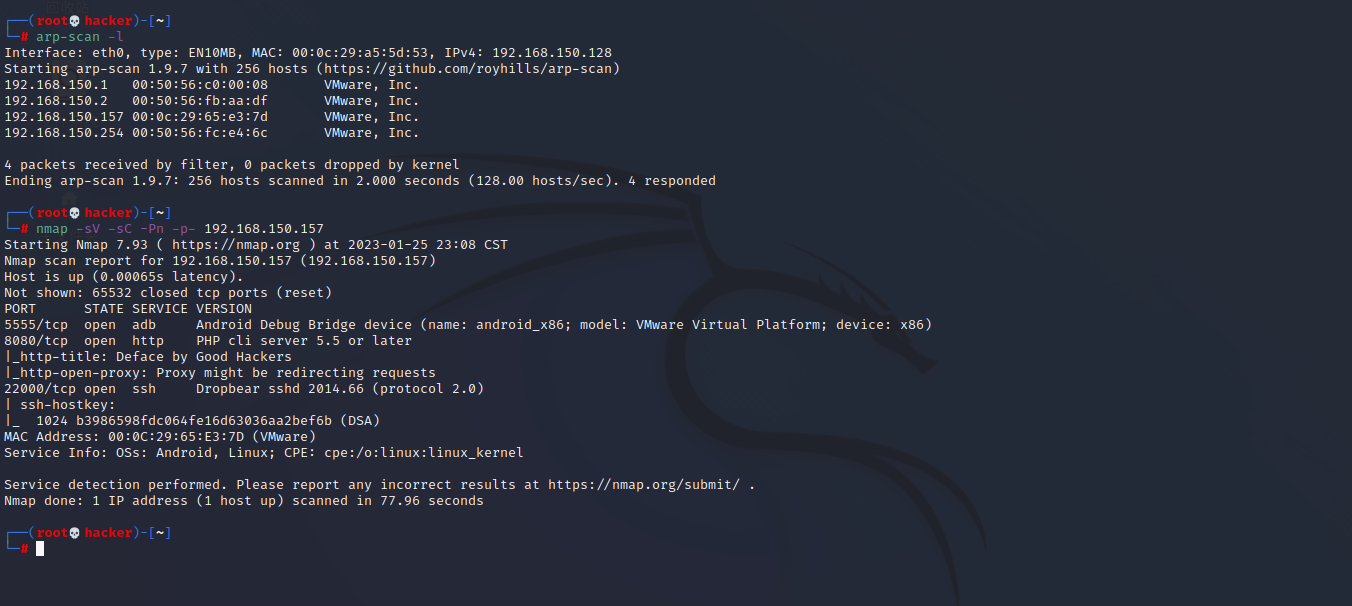Image resolution: width=1352 pixels, height=606 pixels.
Task: Click the 'arp-scan -l' command text
Action: [x=80, y=37]
